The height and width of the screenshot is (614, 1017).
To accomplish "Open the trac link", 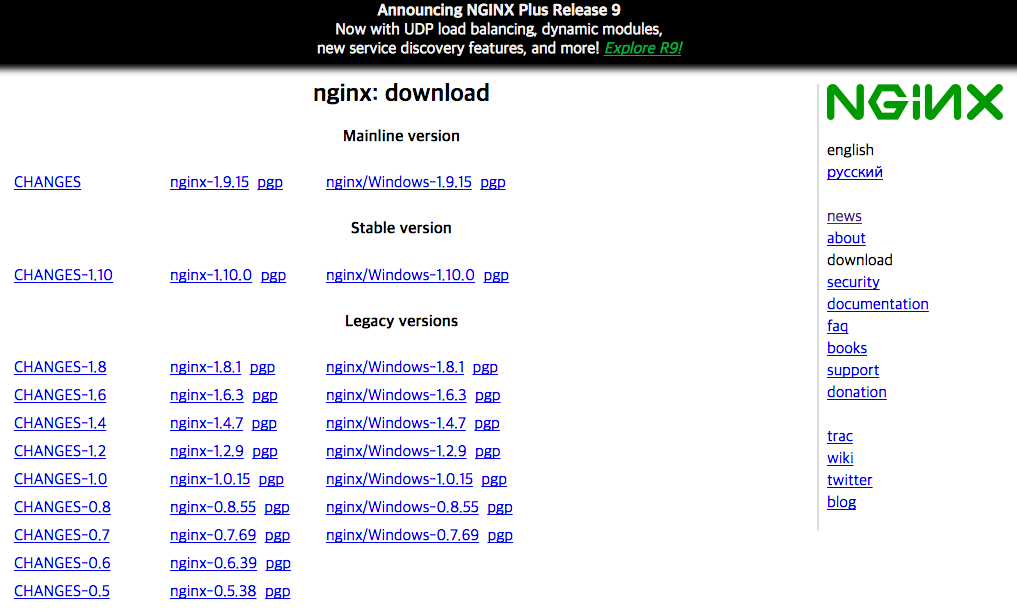I will (840, 436).
